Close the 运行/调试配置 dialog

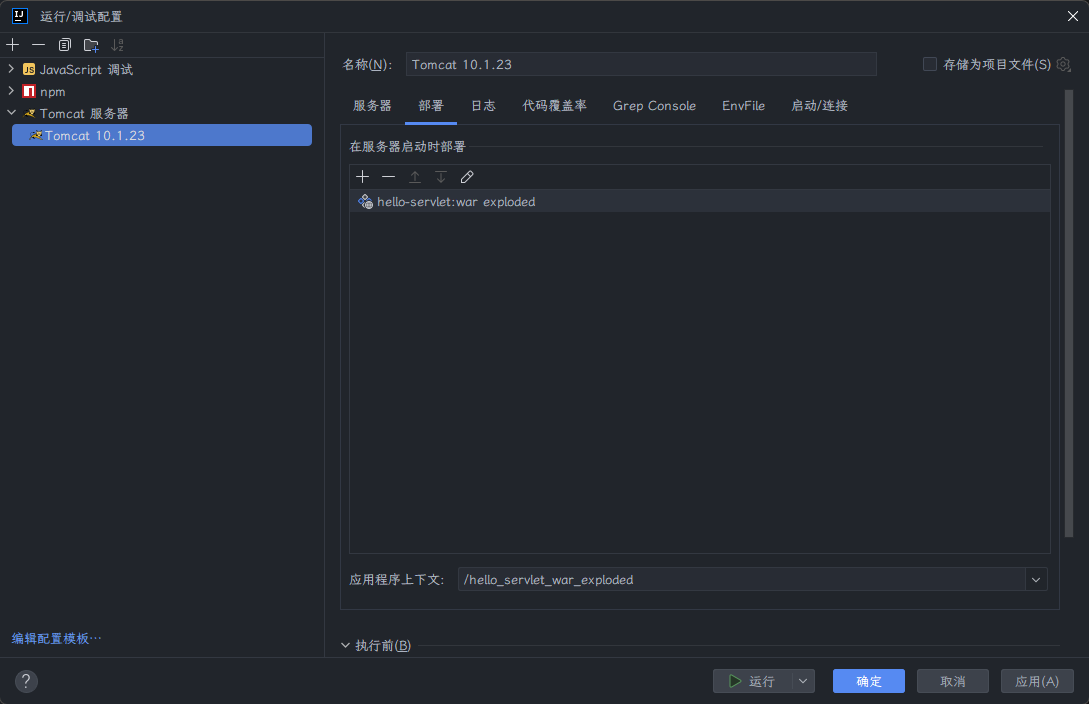click(x=1072, y=16)
